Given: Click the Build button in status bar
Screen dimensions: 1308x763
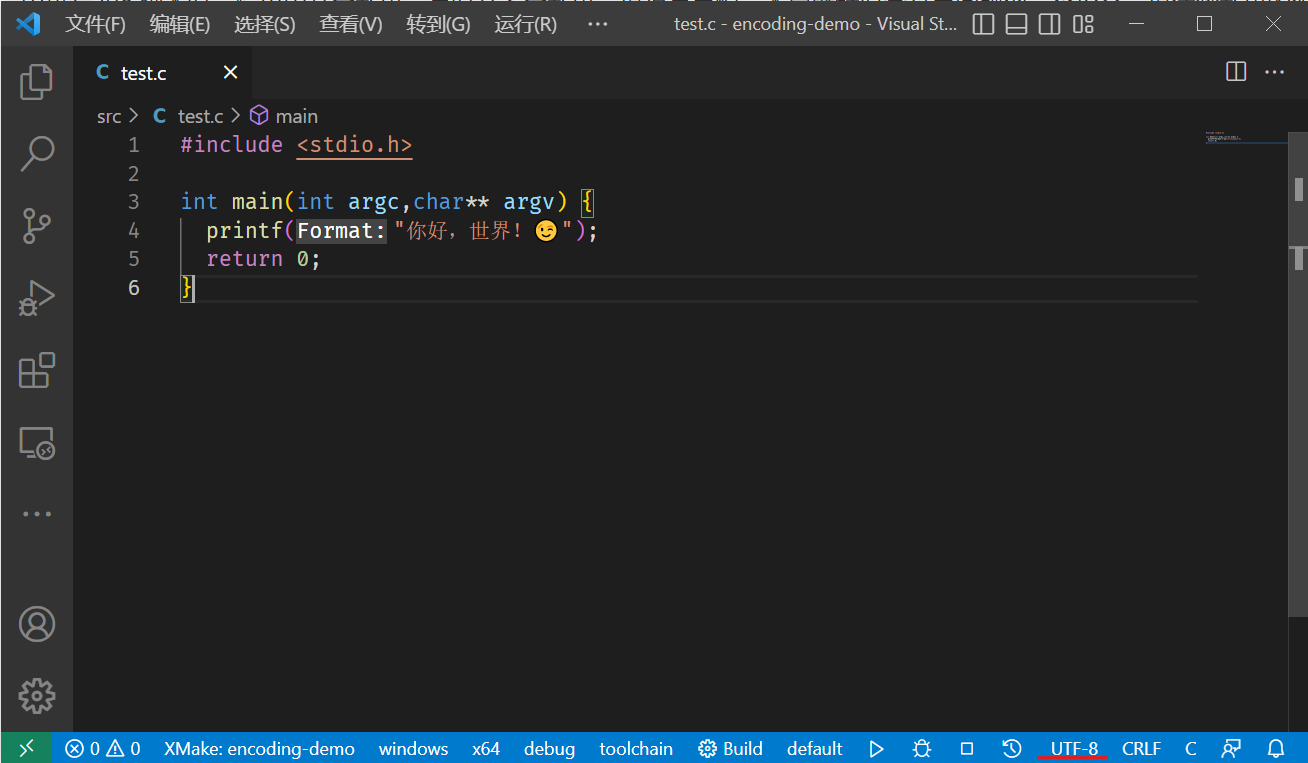Looking at the screenshot, I should pyautogui.click(x=730, y=748).
